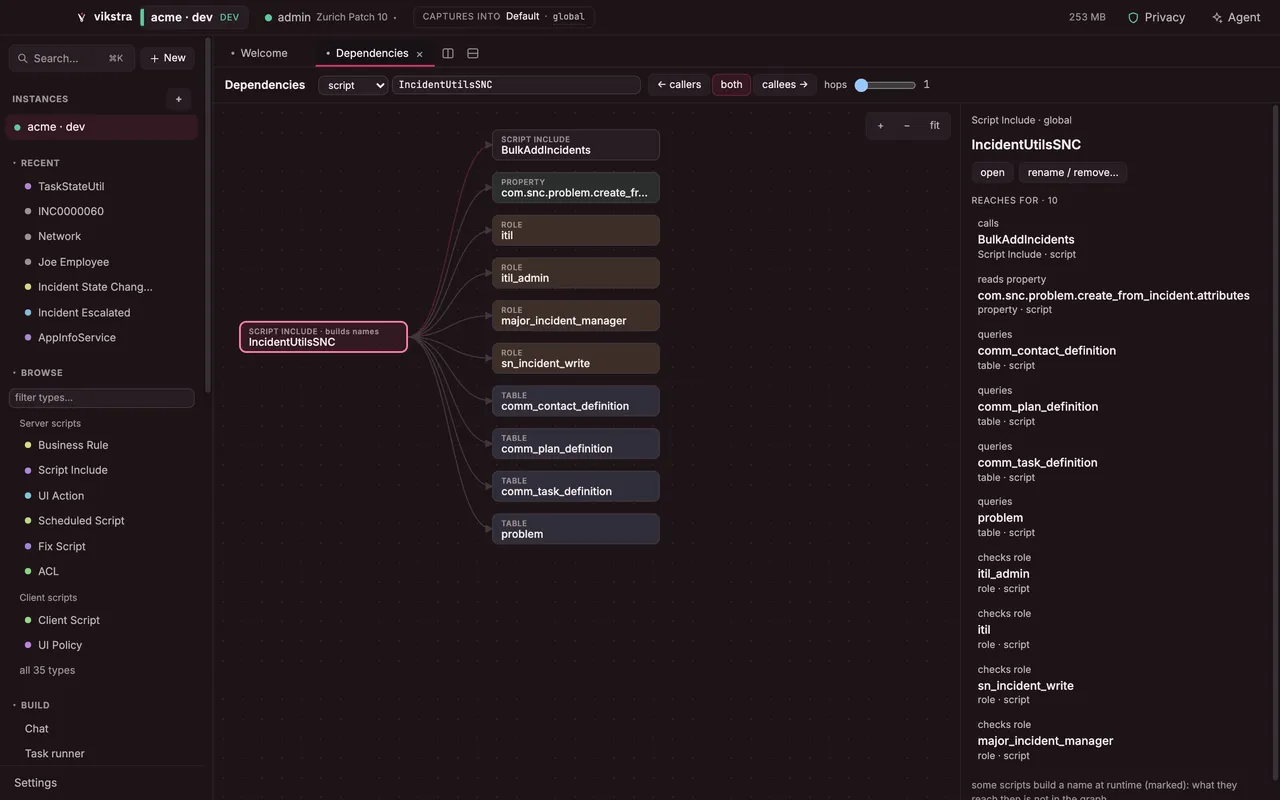Open Settings in the sidebar
Screen dimensions: 1280x800
tap(36, 783)
